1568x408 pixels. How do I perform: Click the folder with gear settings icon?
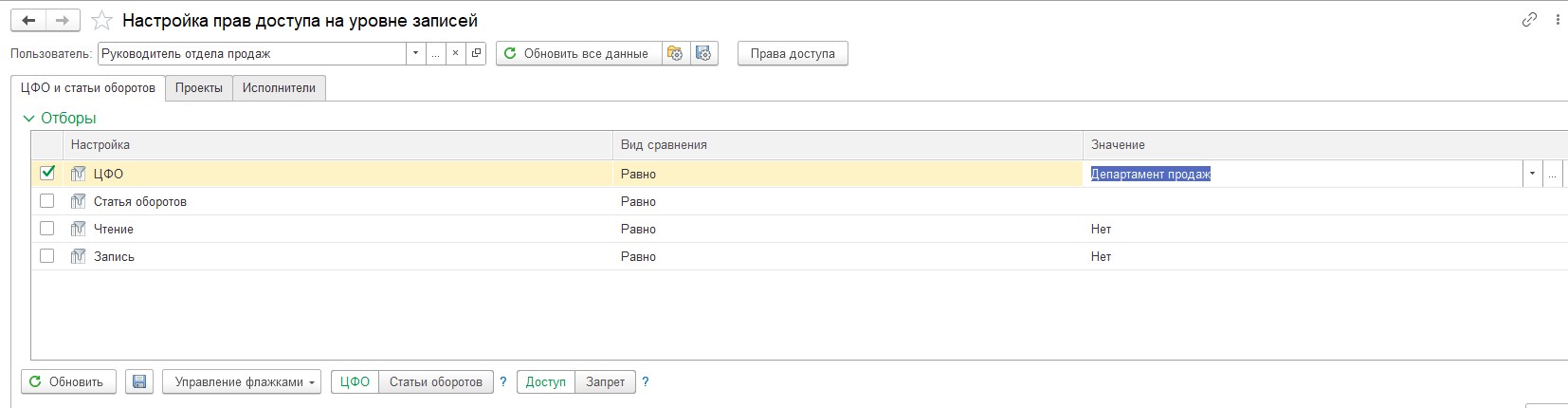coord(675,53)
